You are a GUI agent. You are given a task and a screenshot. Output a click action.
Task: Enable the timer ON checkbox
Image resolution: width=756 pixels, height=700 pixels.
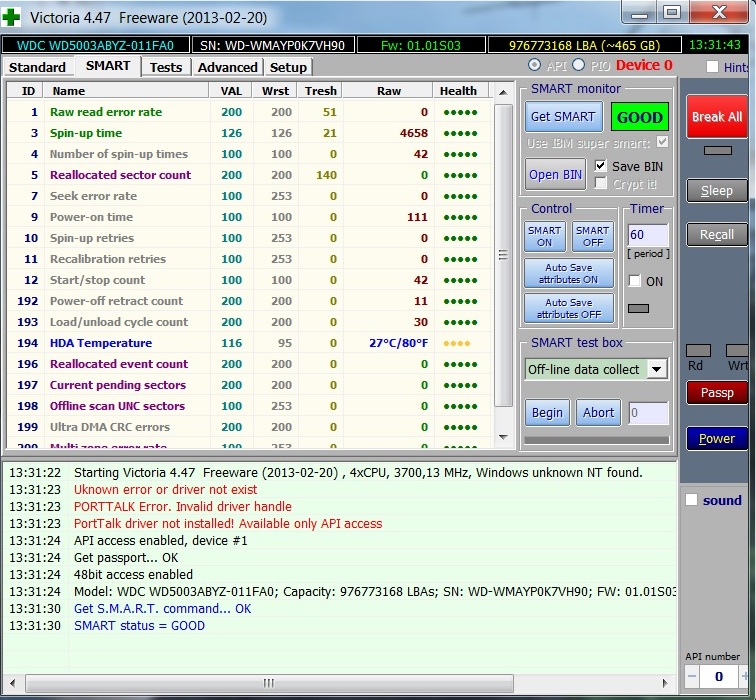(634, 282)
